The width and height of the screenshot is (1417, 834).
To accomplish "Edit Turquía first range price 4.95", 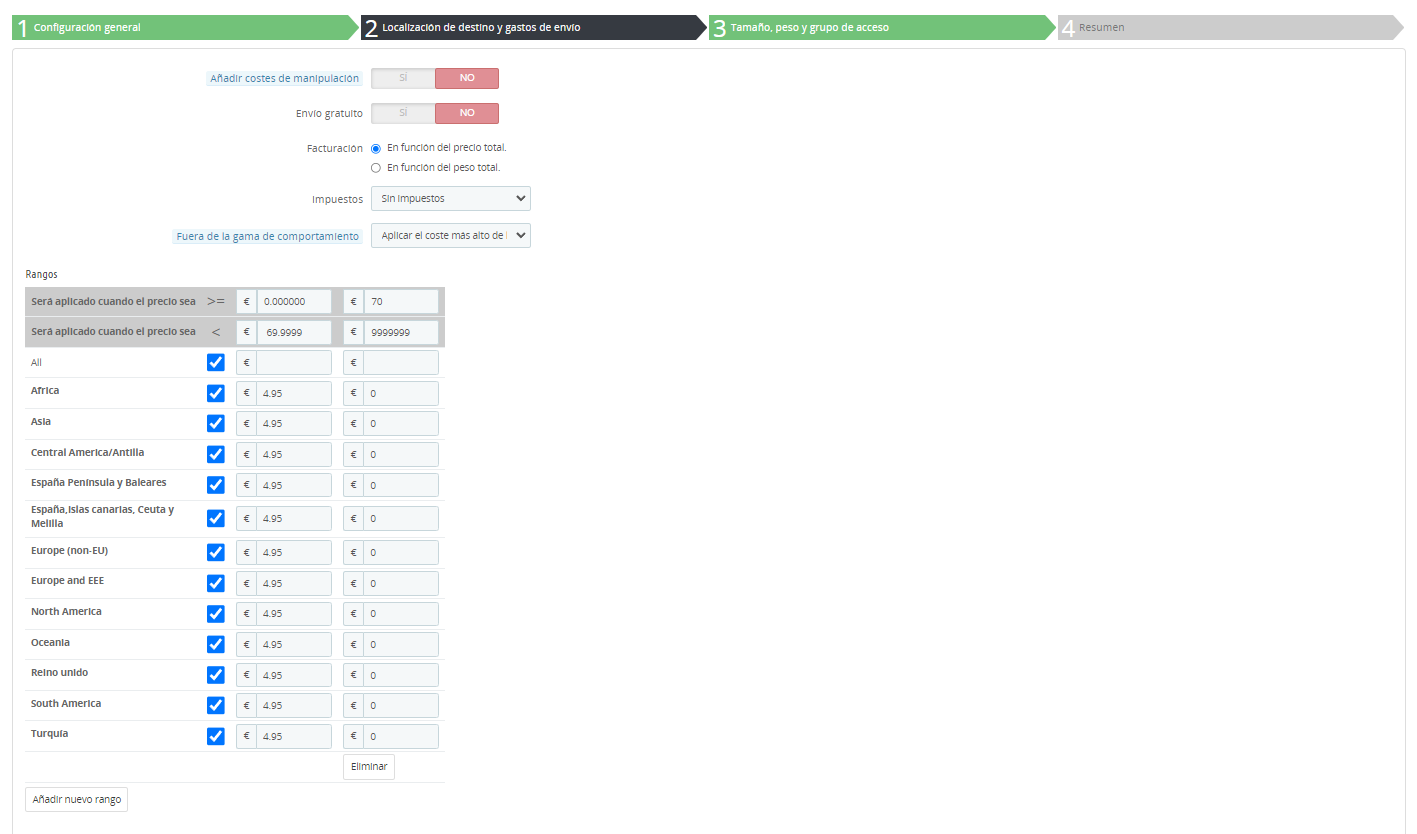I will (x=294, y=737).
